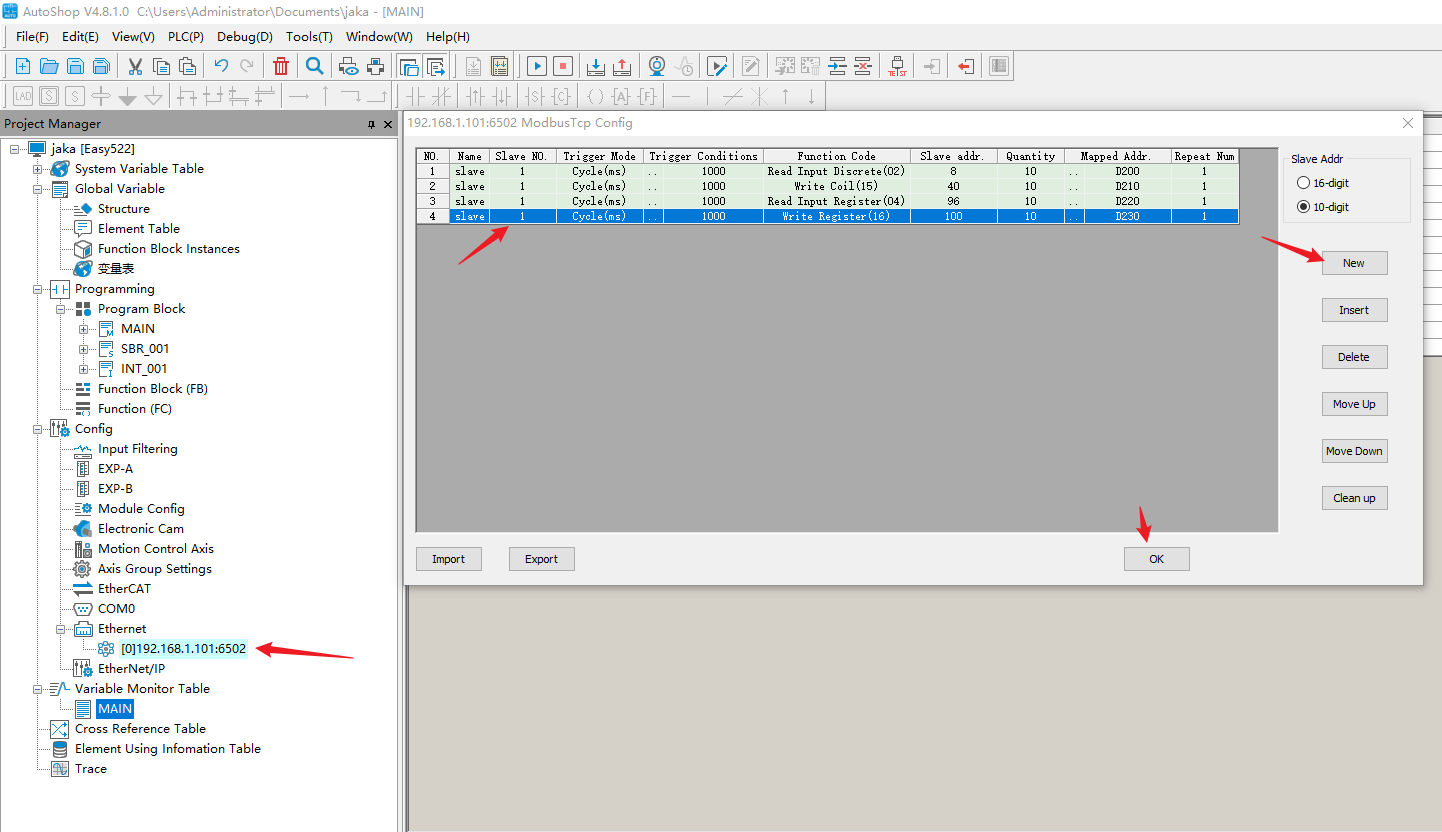
Task: Pin the Project Manager panel
Action: [371, 124]
